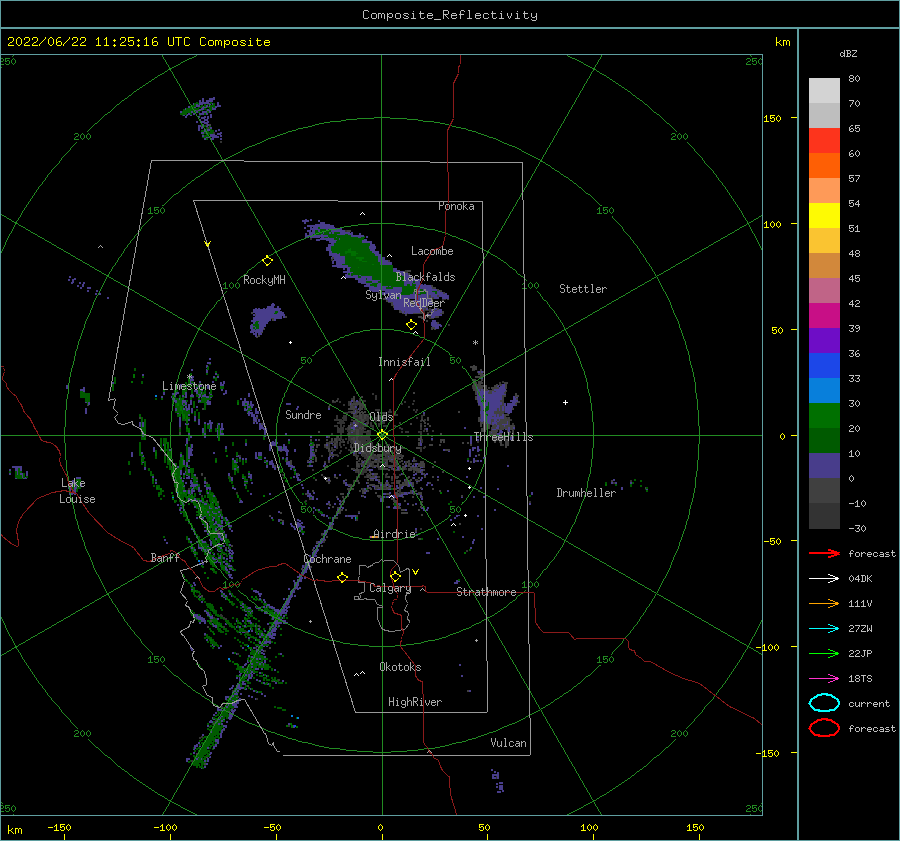The image size is (900, 841).
Task: Select the 65 dBZ red swatch
Action: (824, 140)
